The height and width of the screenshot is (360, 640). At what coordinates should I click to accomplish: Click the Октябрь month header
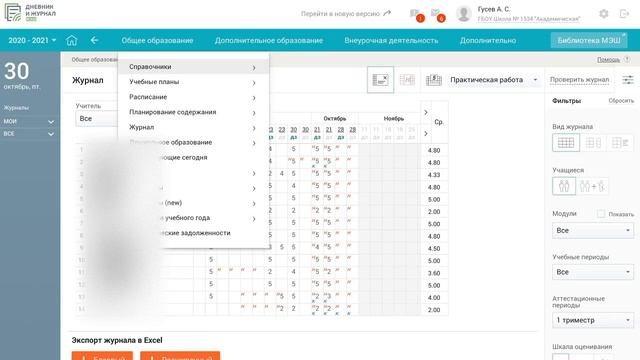335,118
